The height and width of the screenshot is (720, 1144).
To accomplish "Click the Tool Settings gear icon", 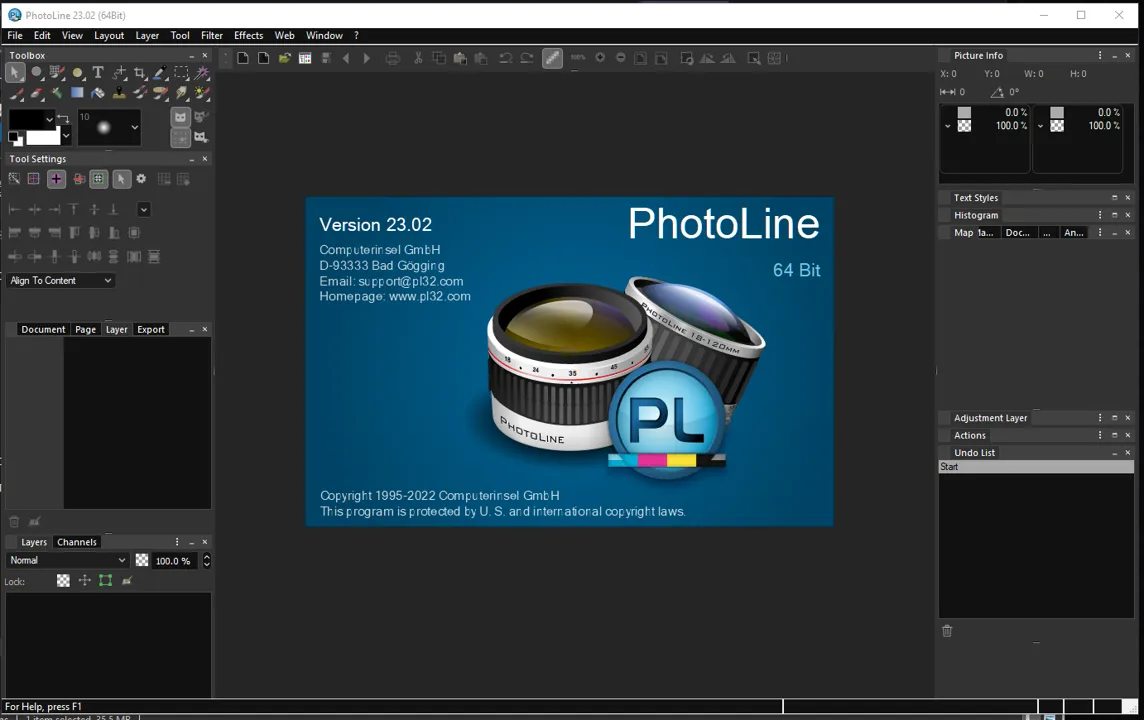I will tap(142, 179).
